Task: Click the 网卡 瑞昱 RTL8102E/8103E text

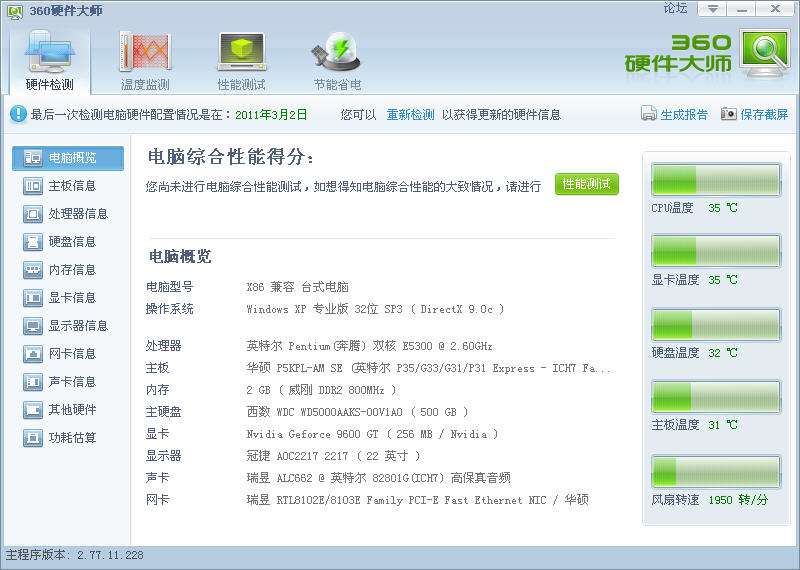Action: (x=417, y=500)
